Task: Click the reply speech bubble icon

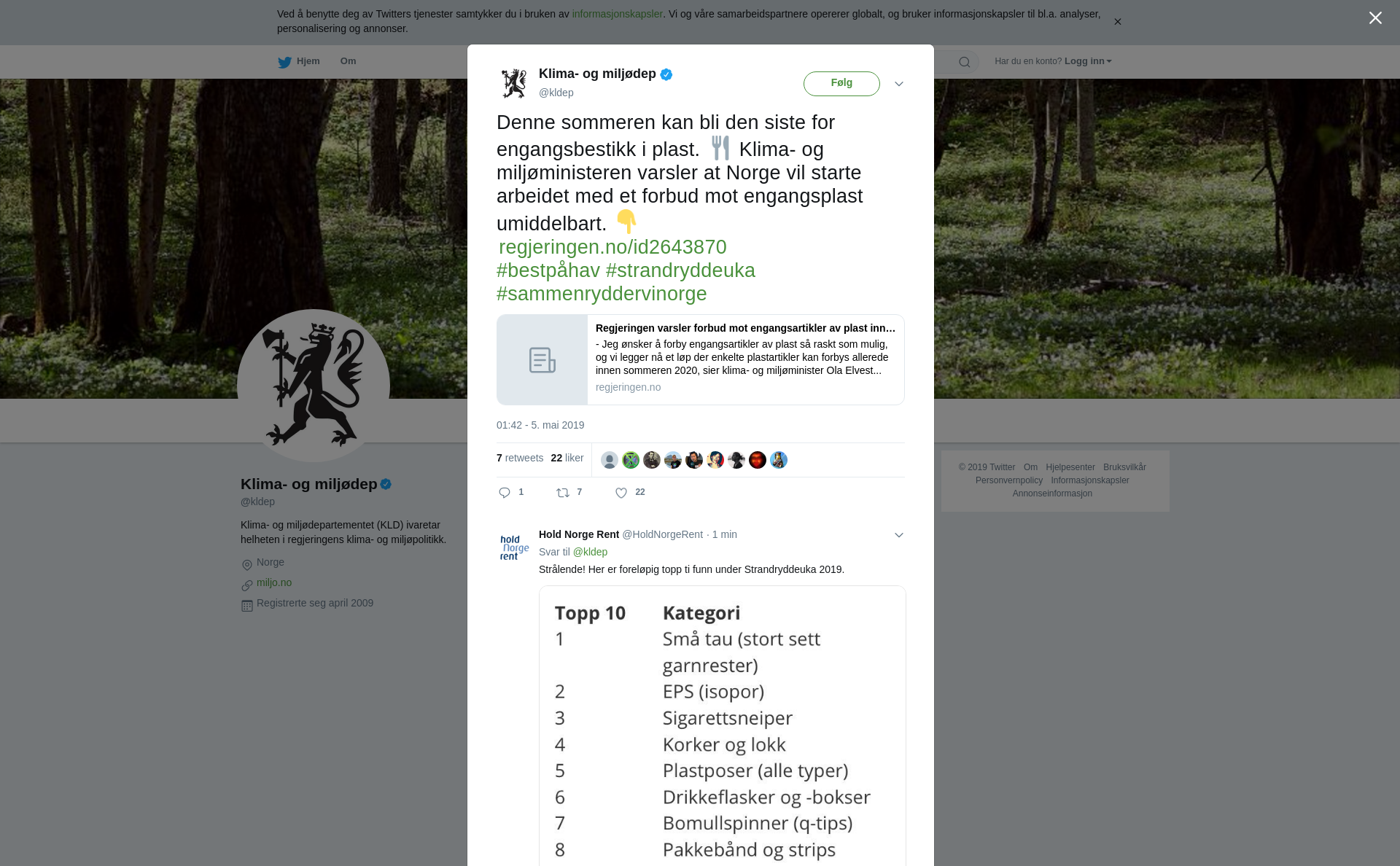Action: pos(505,493)
